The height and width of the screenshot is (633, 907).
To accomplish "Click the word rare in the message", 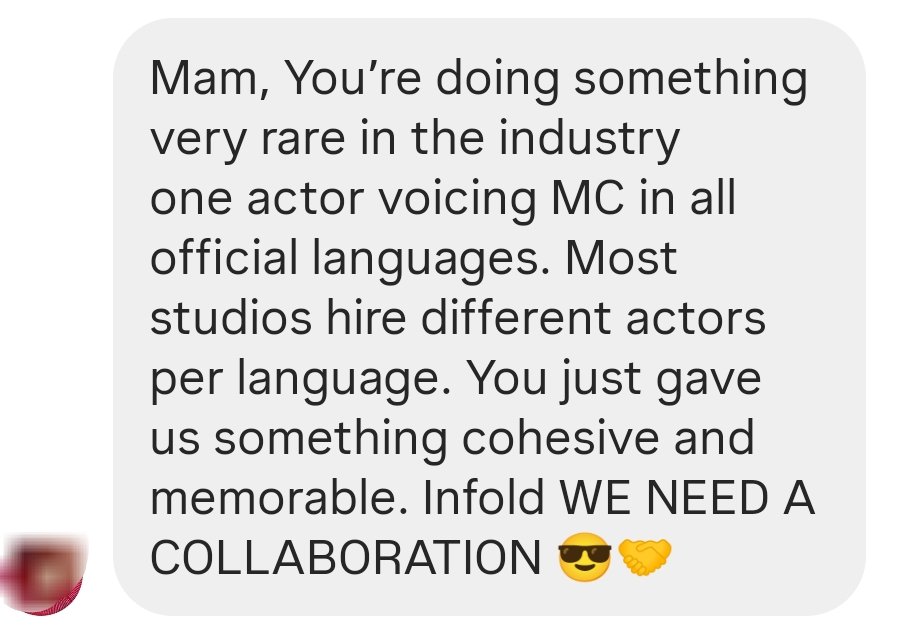I will (x=303, y=140).
